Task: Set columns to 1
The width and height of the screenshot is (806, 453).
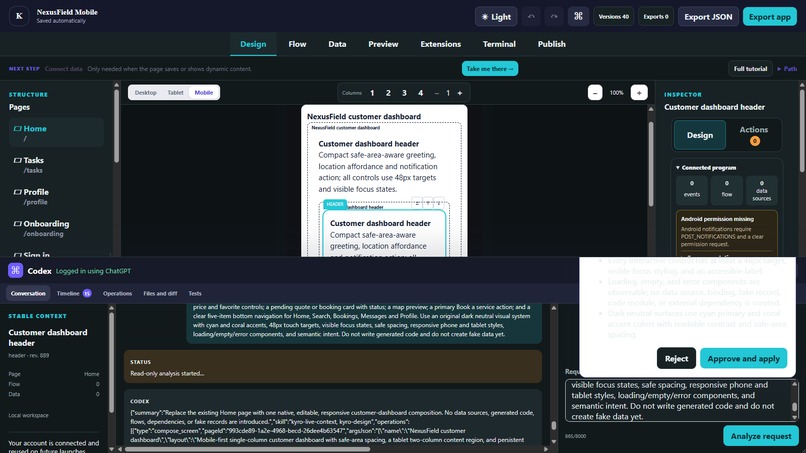Action: [372, 93]
